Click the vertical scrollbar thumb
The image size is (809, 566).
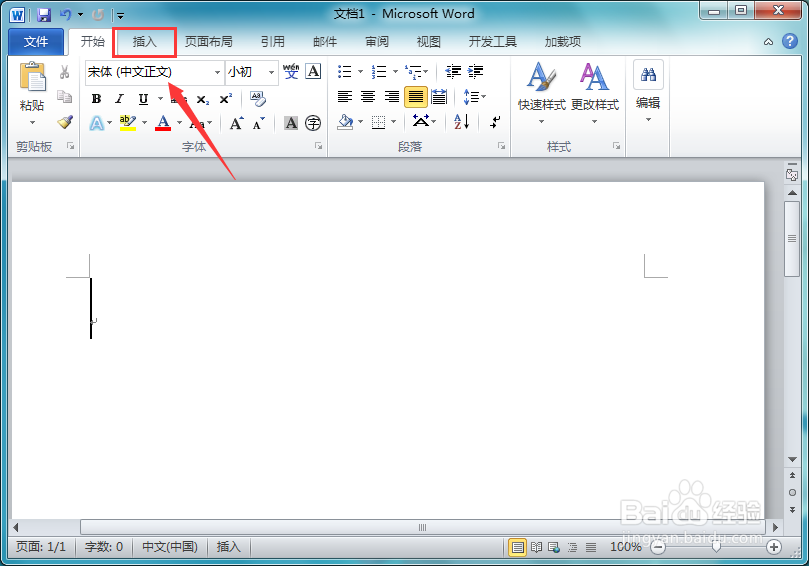coord(791,239)
